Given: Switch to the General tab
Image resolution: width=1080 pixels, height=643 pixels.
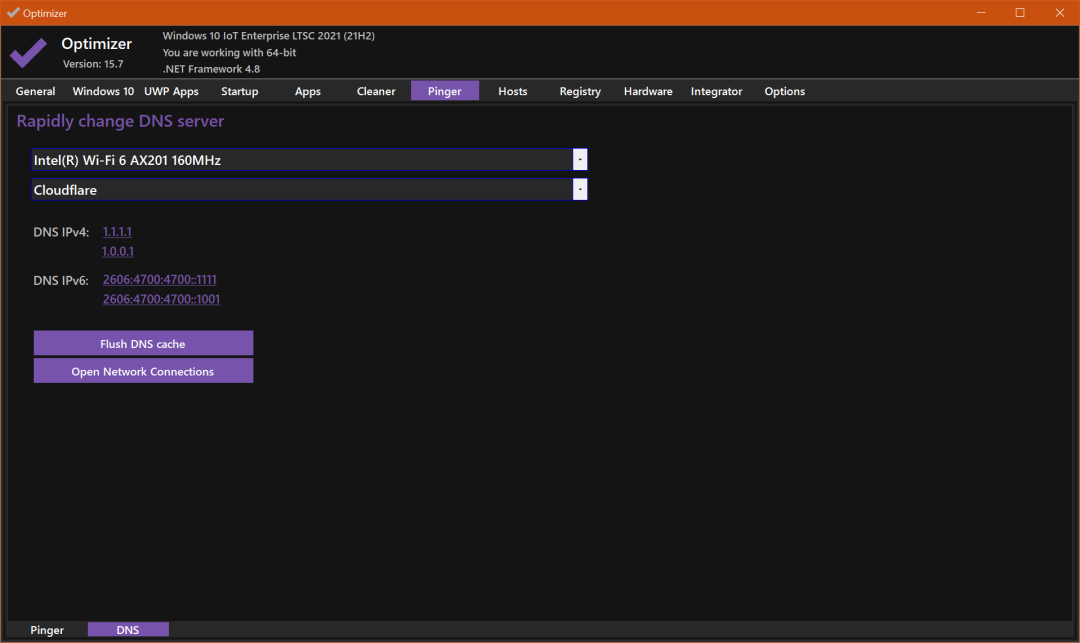Looking at the screenshot, I should pyautogui.click(x=35, y=91).
